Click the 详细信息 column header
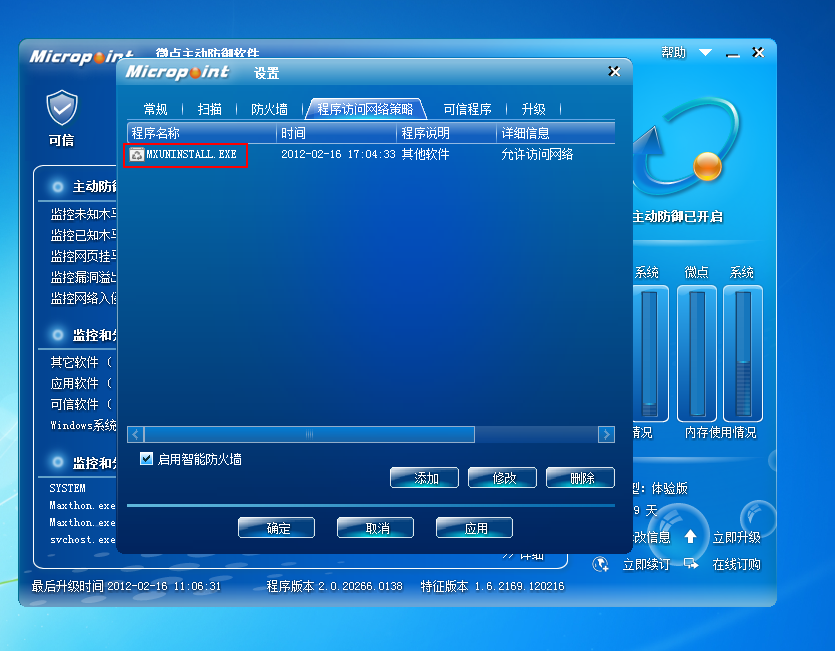This screenshot has height=651, width=835. (556, 133)
